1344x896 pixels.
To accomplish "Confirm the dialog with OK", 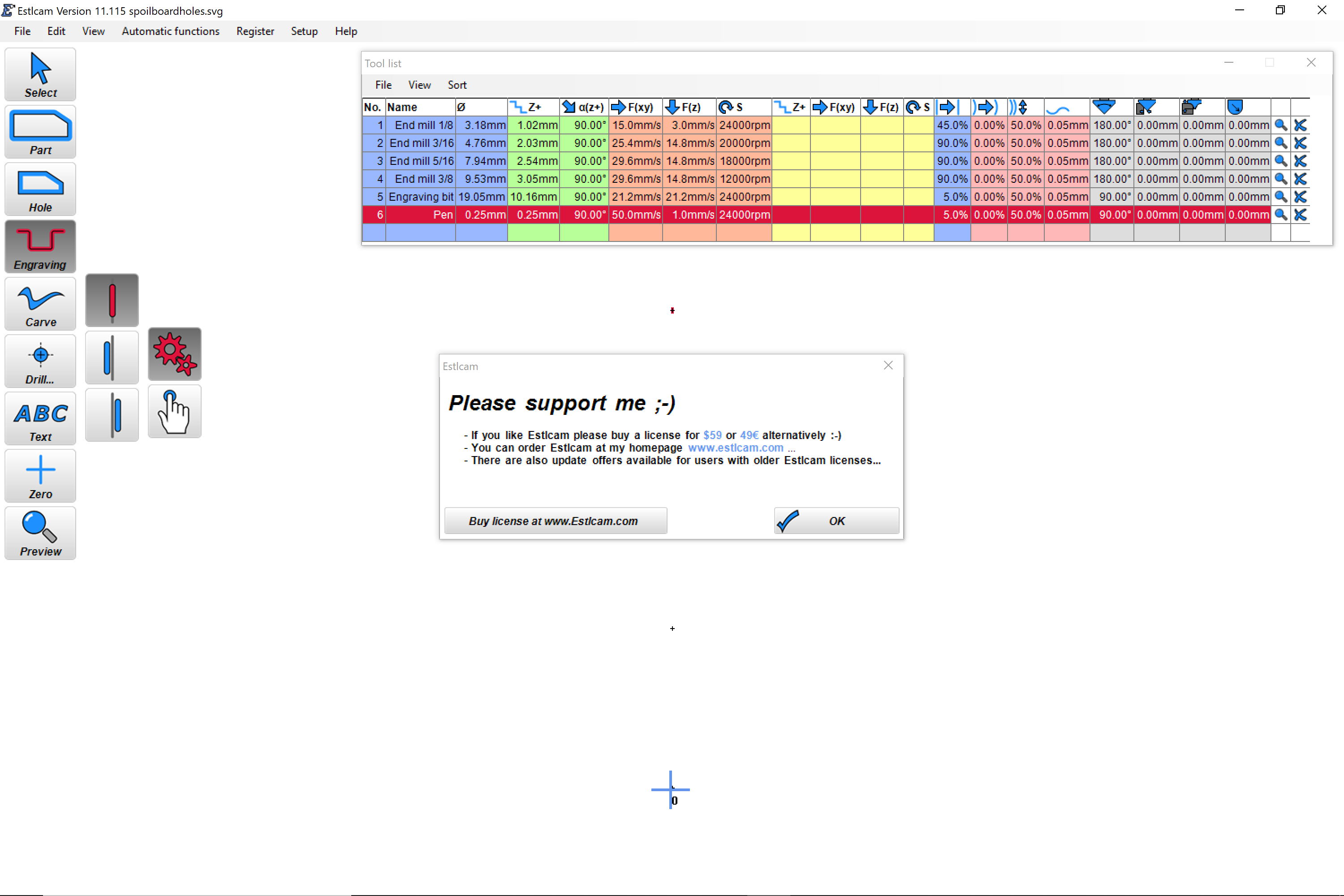I will [x=836, y=521].
